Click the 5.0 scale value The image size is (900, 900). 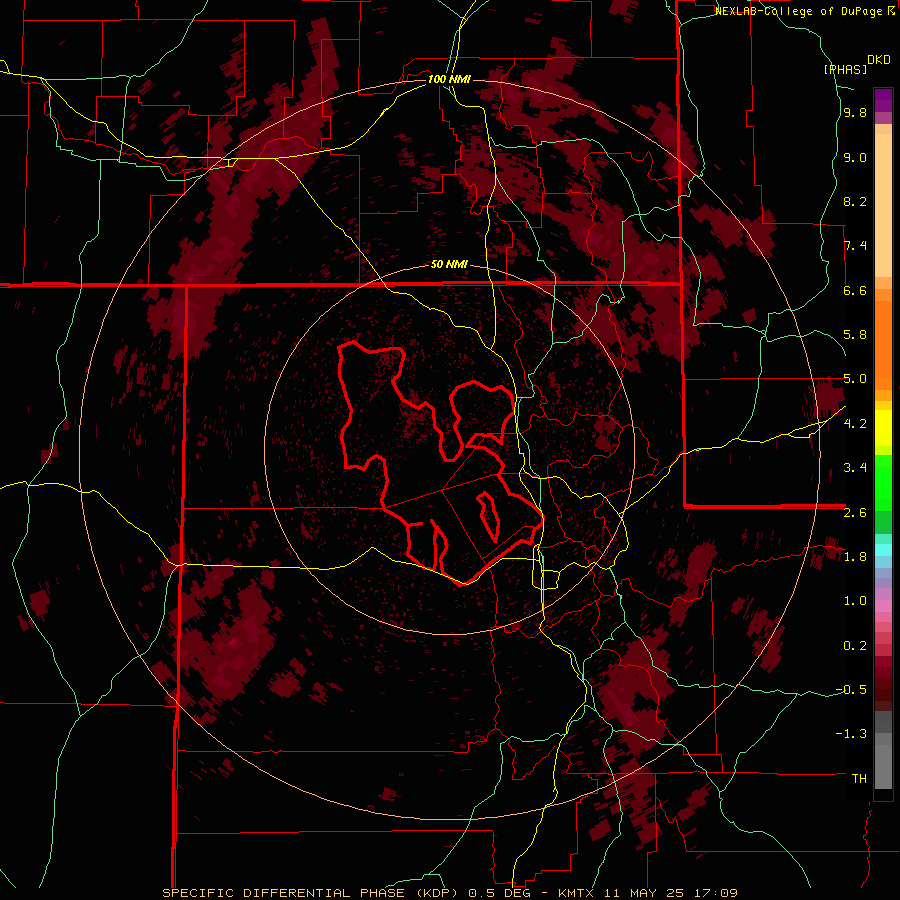tap(855, 379)
